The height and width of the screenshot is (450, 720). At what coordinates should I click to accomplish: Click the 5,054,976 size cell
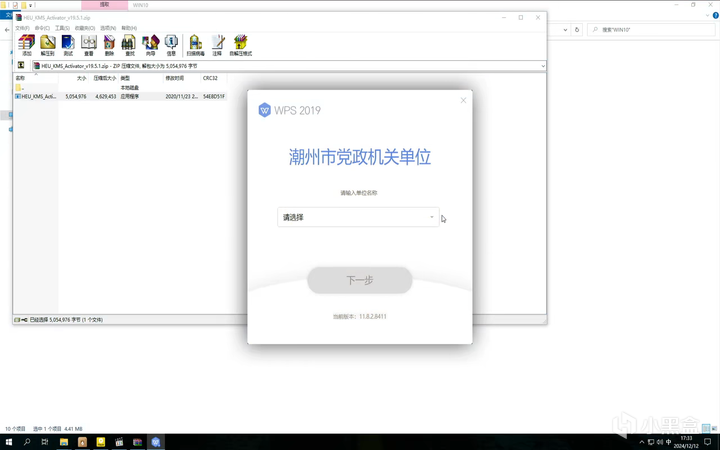76,96
